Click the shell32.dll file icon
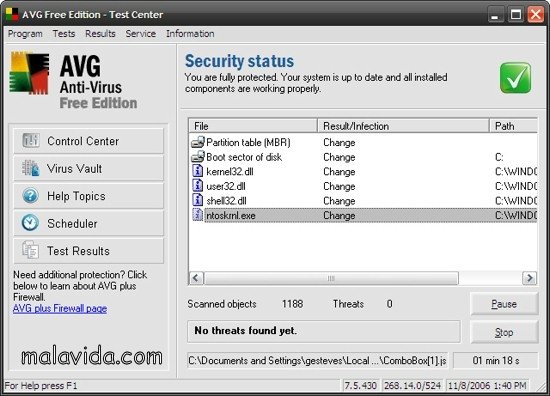The height and width of the screenshot is (396, 550). pyautogui.click(x=198, y=200)
